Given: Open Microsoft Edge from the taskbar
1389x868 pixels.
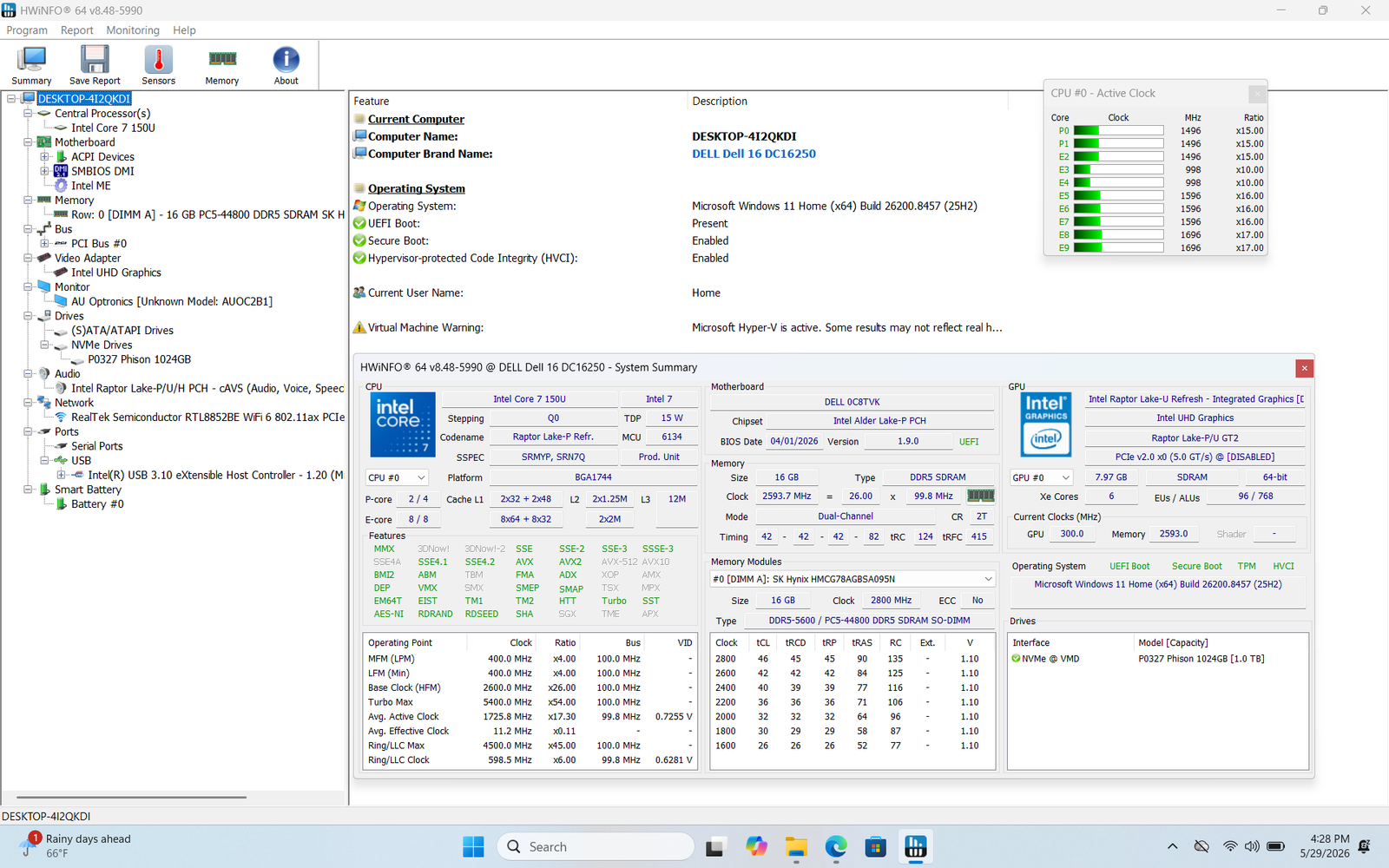Looking at the screenshot, I should coord(836,846).
